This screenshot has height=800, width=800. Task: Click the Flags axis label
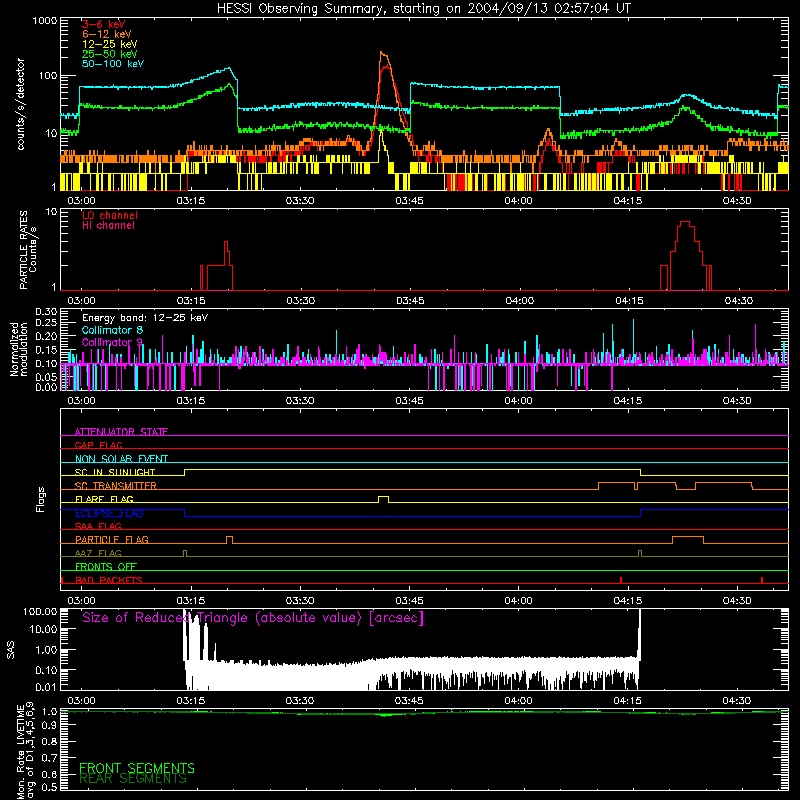40,499
